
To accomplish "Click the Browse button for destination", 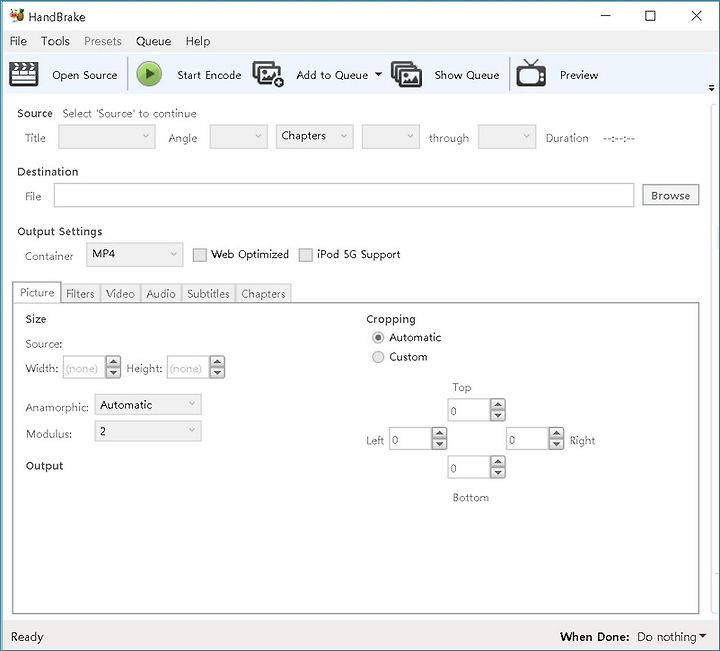I will click(x=670, y=195).
